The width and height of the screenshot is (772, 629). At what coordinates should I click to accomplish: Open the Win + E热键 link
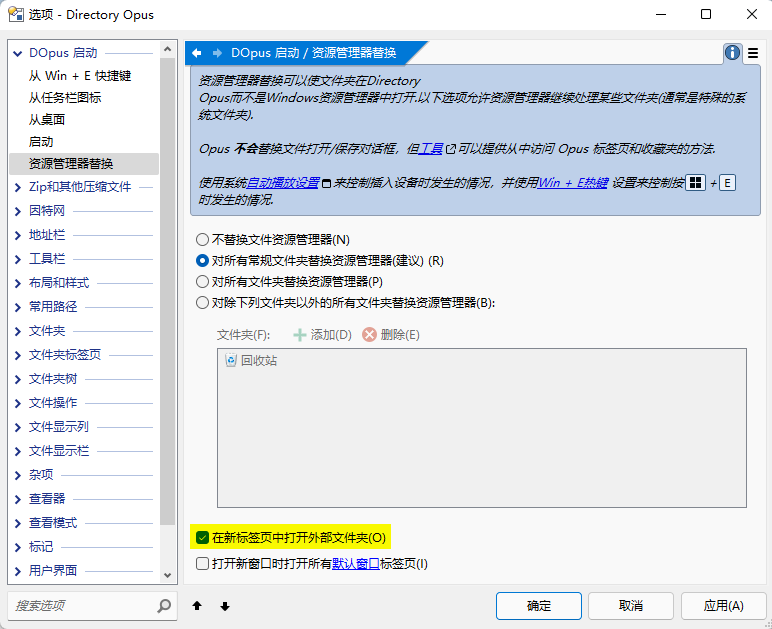tap(573, 183)
